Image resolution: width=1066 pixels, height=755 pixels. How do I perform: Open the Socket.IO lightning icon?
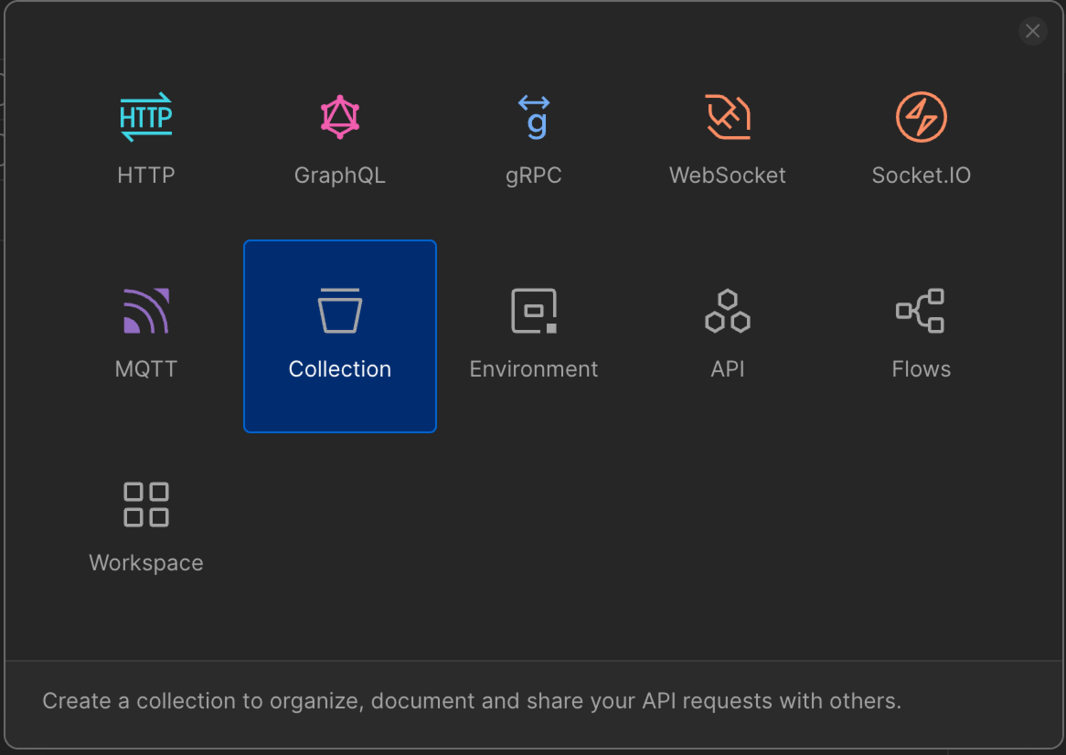[x=921, y=117]
